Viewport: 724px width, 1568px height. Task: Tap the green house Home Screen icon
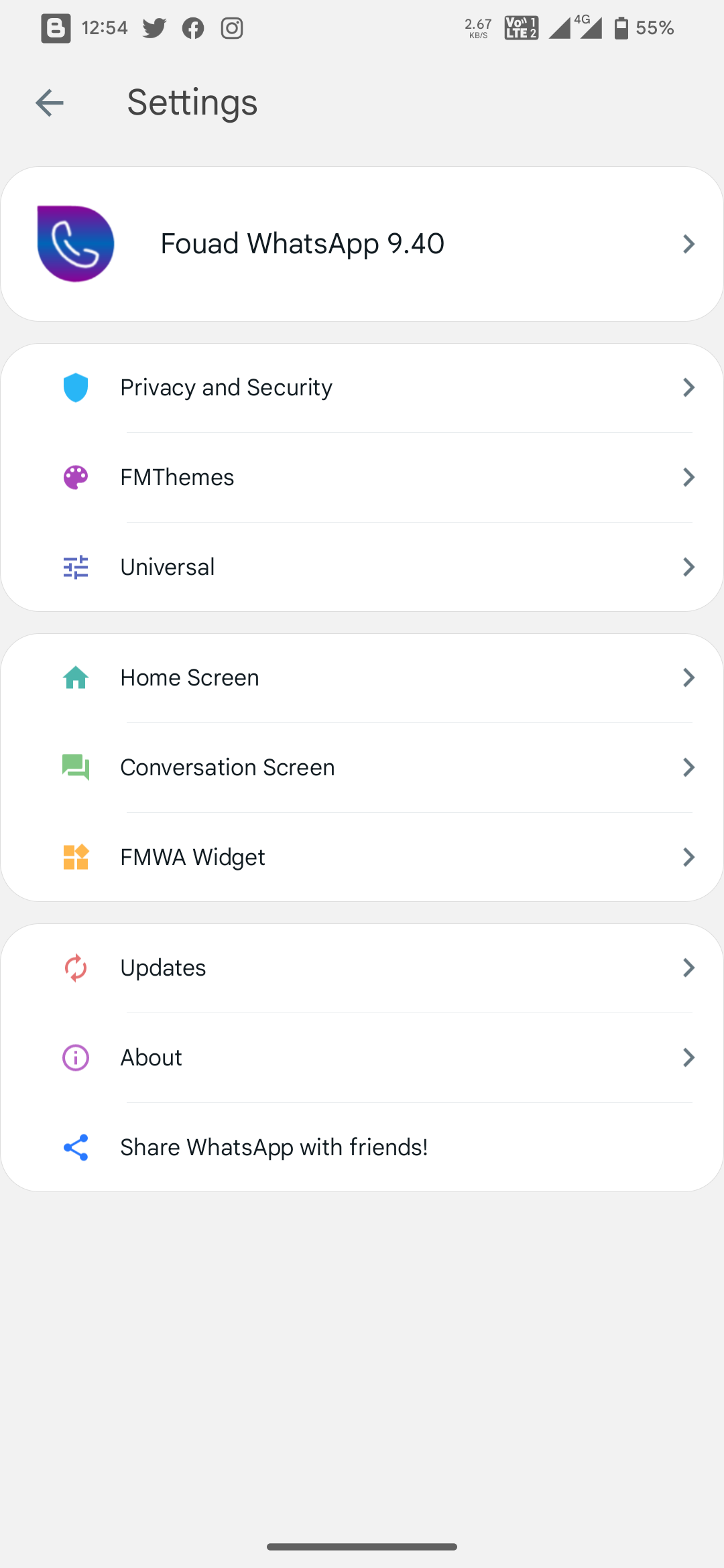(x=76, y=677)
